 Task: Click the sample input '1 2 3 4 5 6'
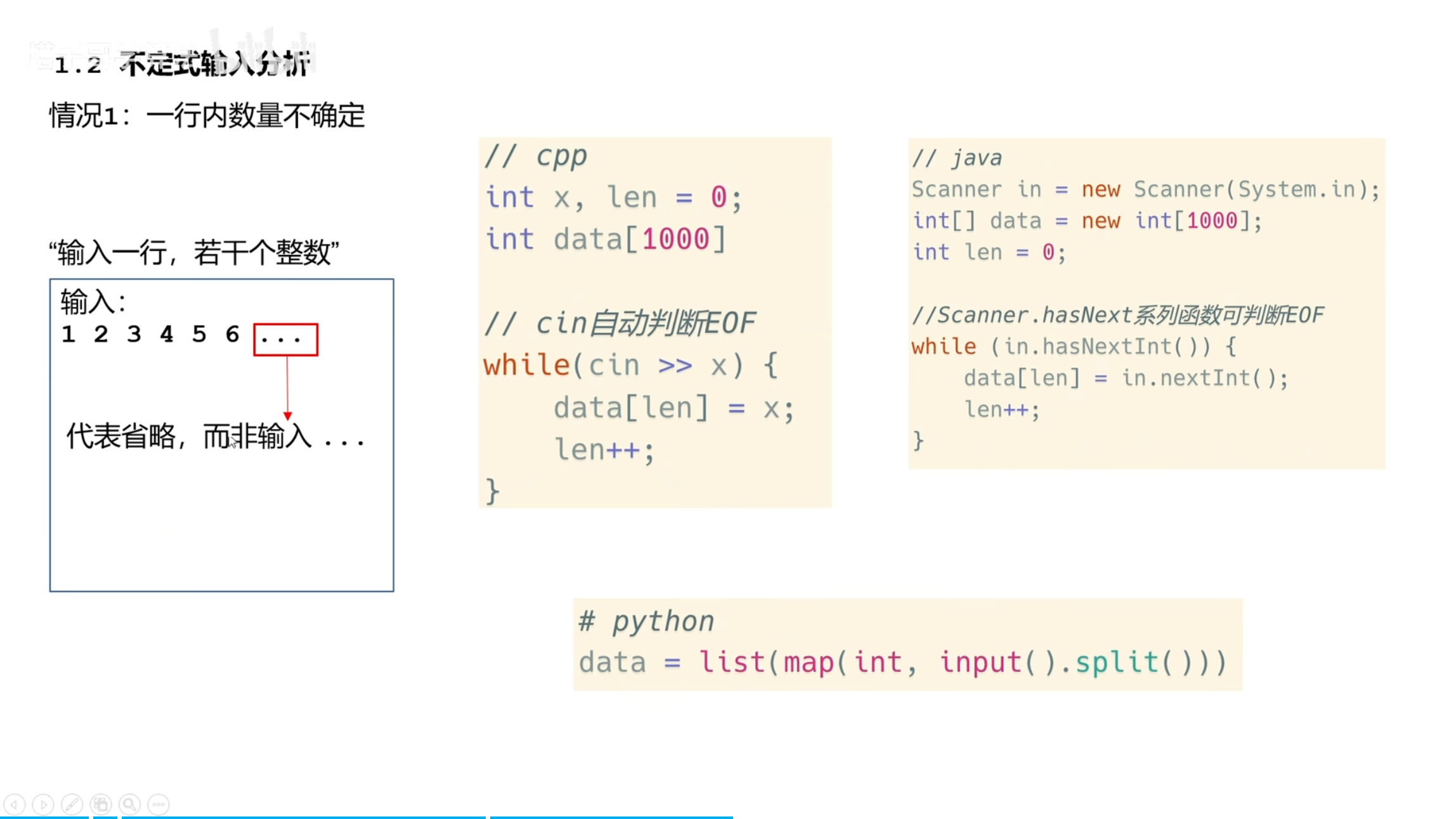pyautogui.click(x=150, y=334)
